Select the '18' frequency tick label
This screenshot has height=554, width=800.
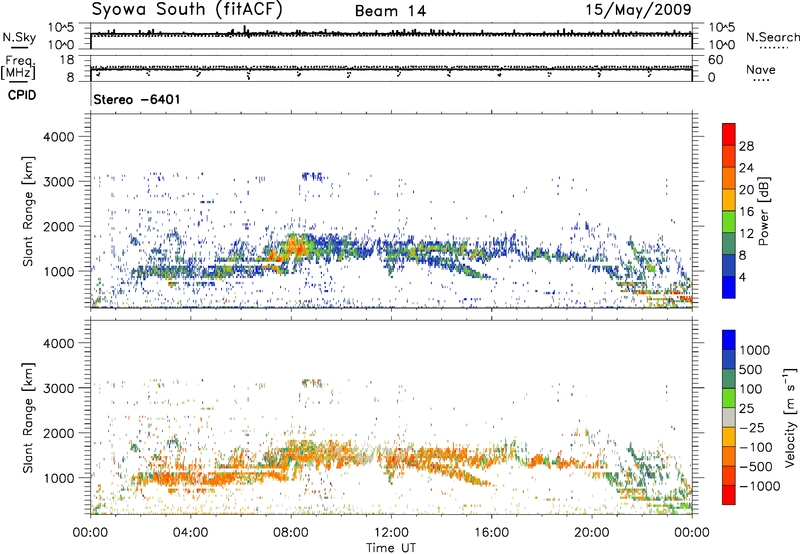67,60
